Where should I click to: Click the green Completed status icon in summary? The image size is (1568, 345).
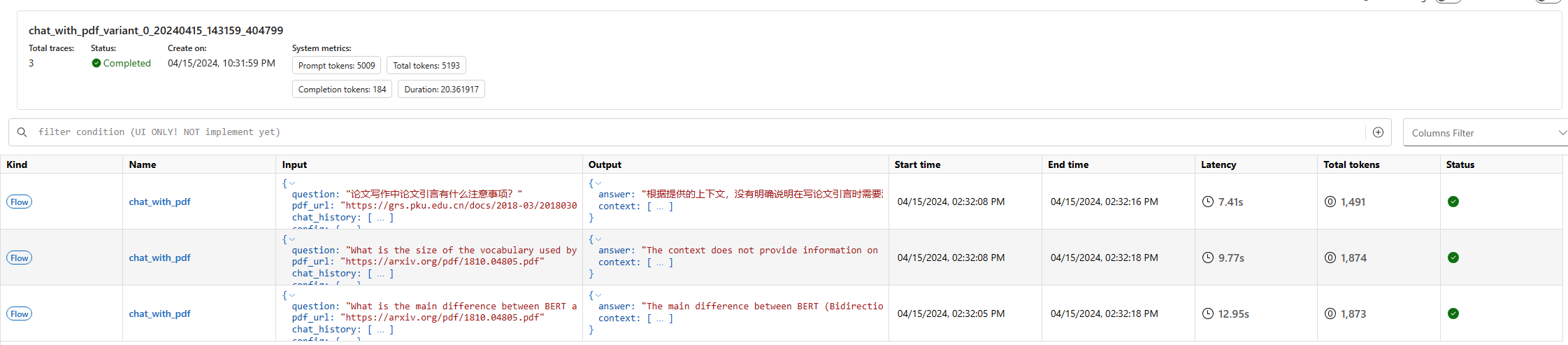tap(96, 63)
